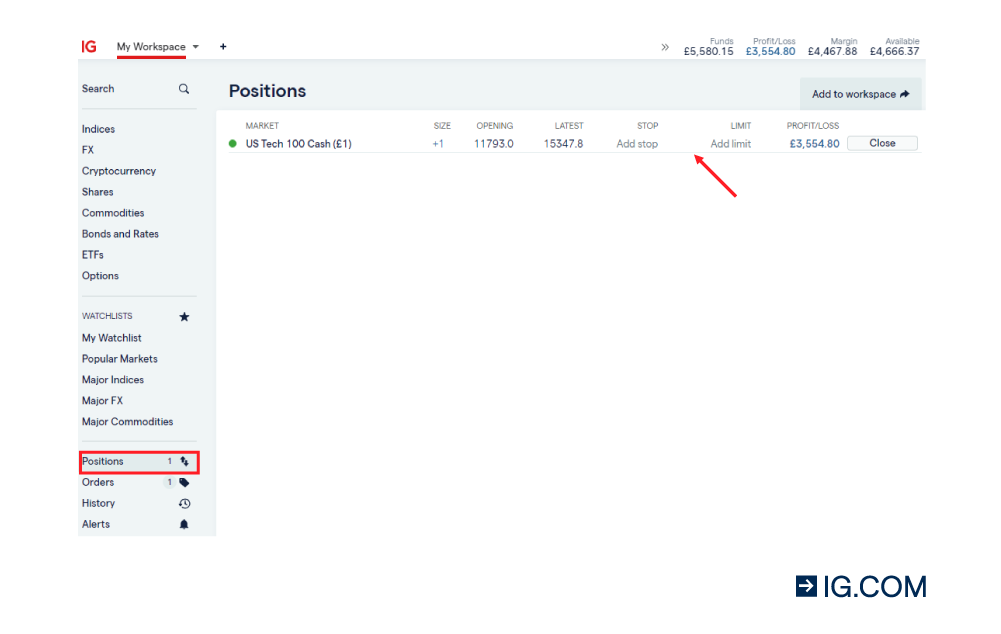Open the Cryptocurrency menu item
Screen dimensions: 1001x634
[119, 171]
